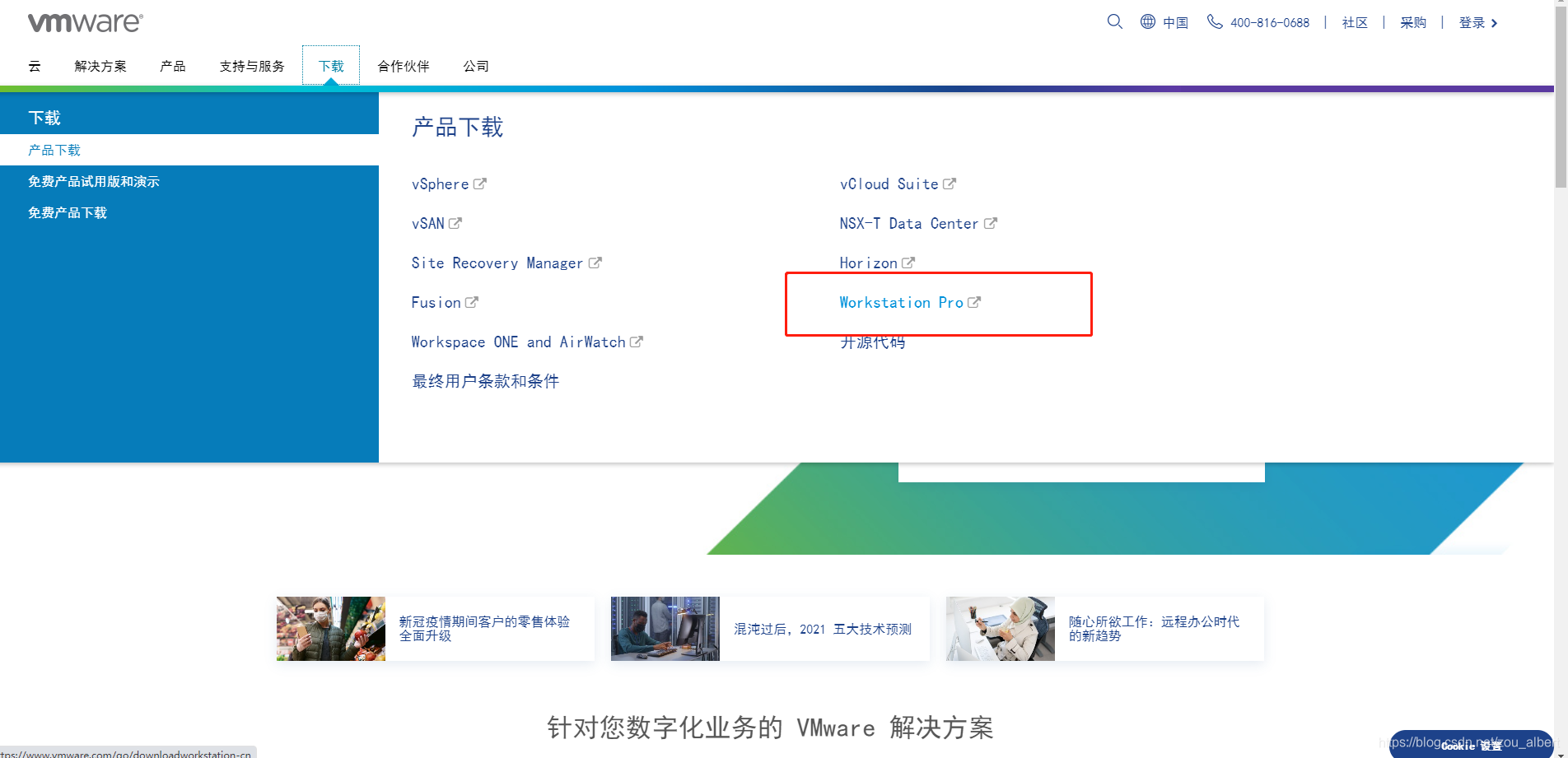
Task: Open Workspace ONE and AirWatch link
Action: point(519,342)
